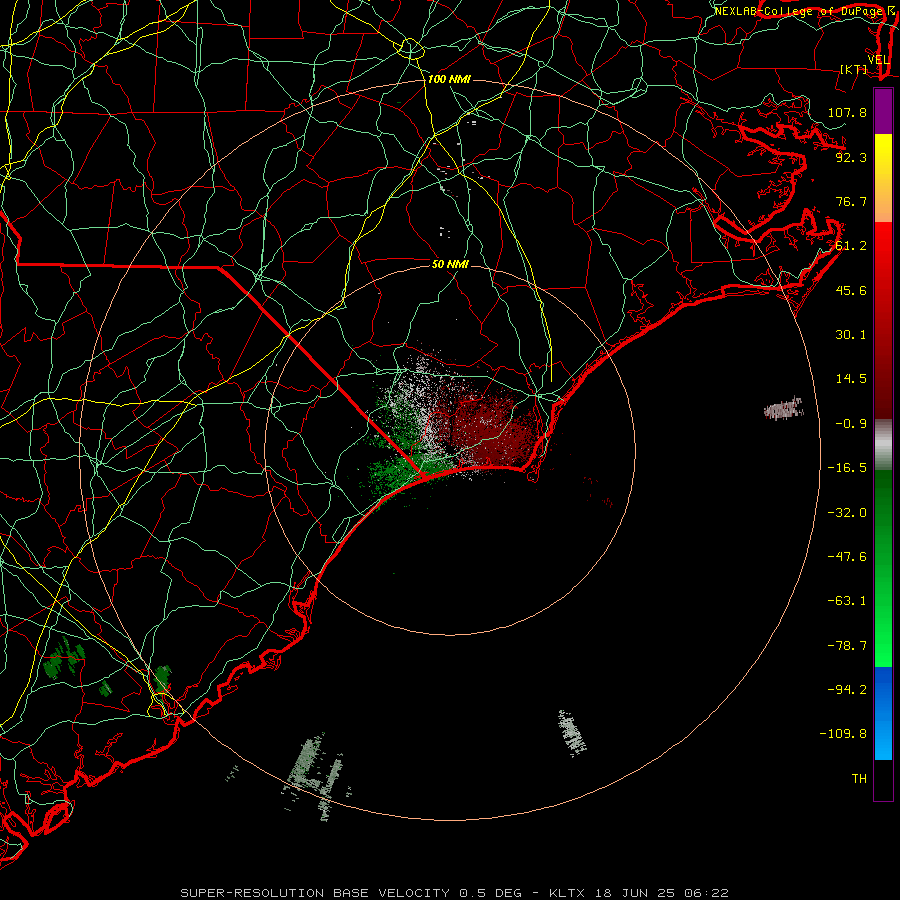Click the 107.8 scale value
The height and width of the screenshot is (900, 900).
847,112
